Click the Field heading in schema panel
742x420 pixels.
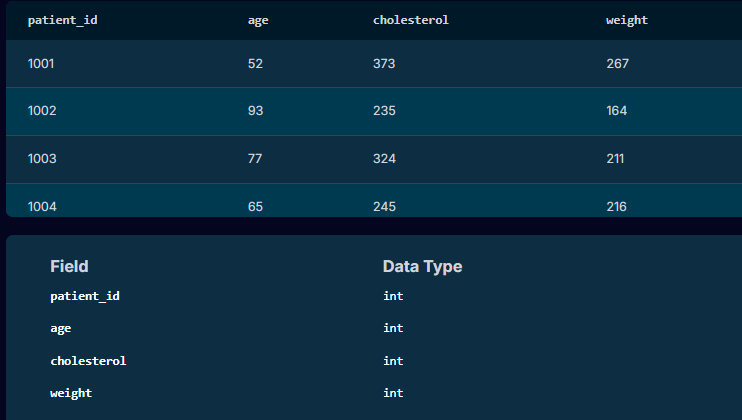coord(69,266)
